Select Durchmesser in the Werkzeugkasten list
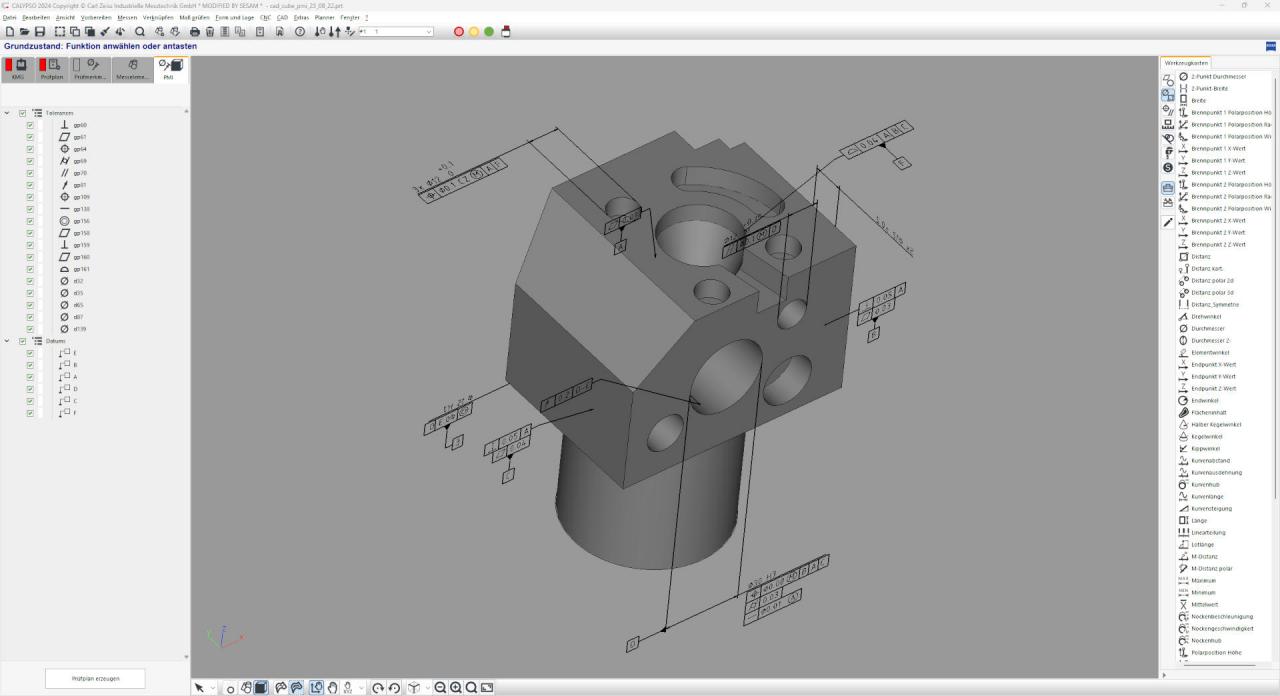The image size is (1280, 696). click(x=1207, y=329)
